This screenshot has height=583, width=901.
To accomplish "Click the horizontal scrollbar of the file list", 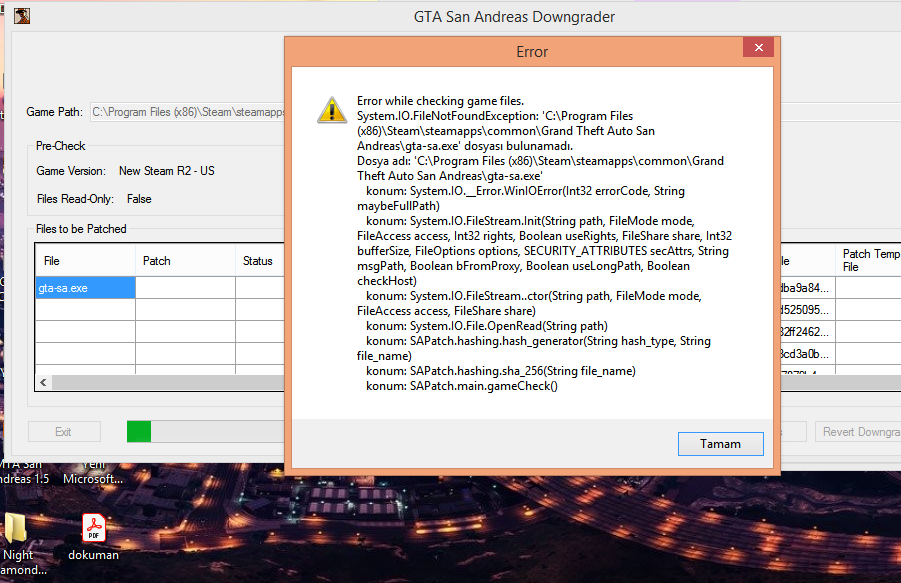I will pos(168,383).
